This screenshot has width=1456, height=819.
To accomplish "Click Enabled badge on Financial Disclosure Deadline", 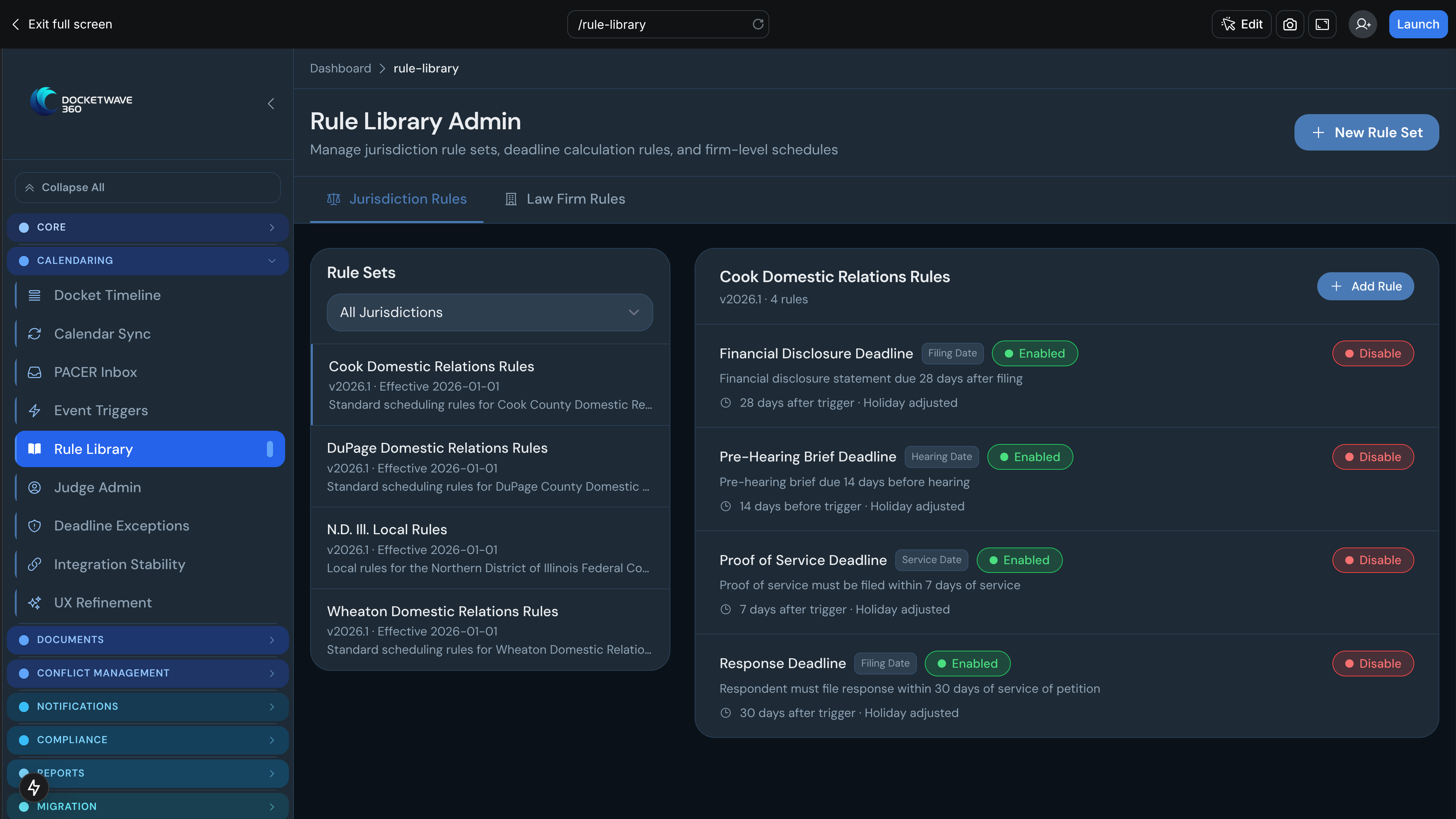I will (x=1034, y=353).
